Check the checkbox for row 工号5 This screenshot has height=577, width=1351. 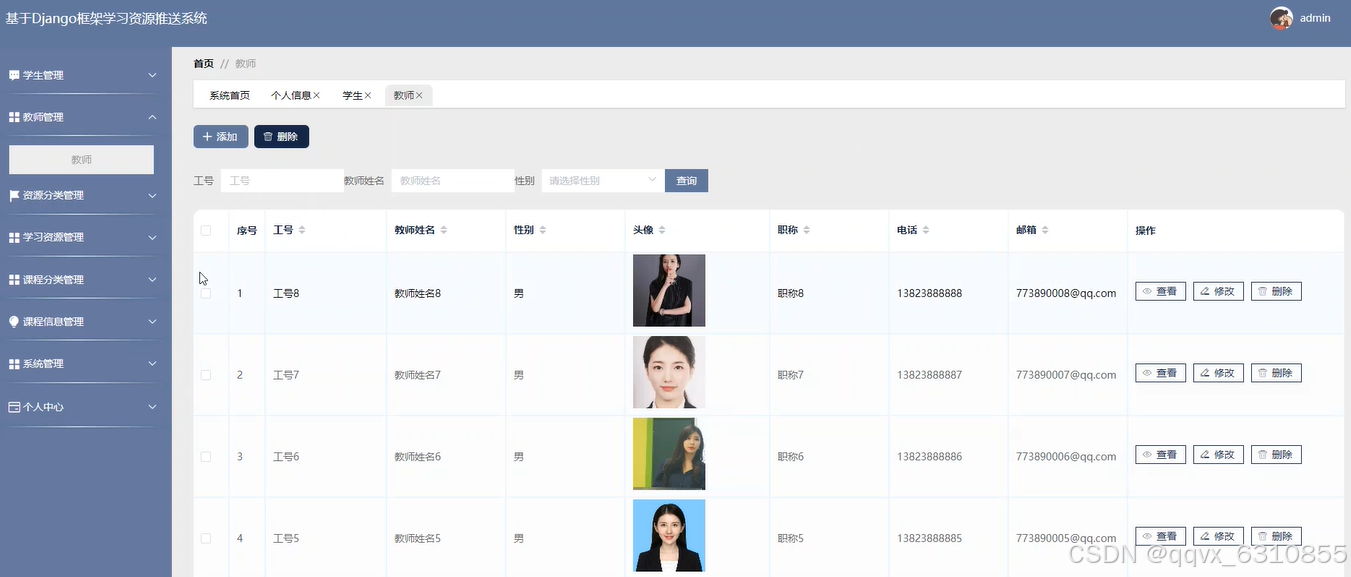pyautogui.click(x=206, y=538)
